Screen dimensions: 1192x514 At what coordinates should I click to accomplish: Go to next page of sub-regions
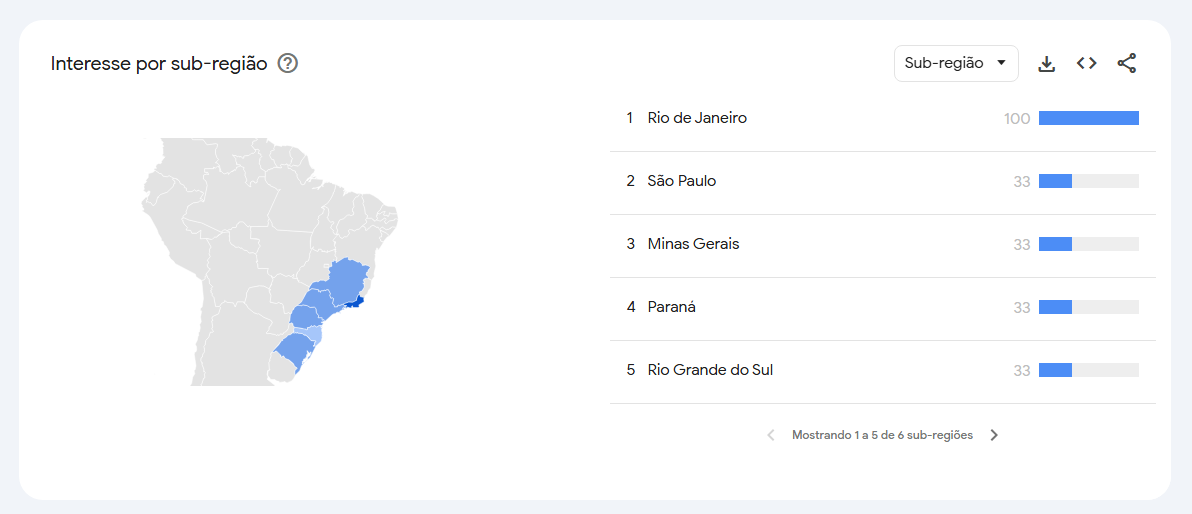[994, 436]
